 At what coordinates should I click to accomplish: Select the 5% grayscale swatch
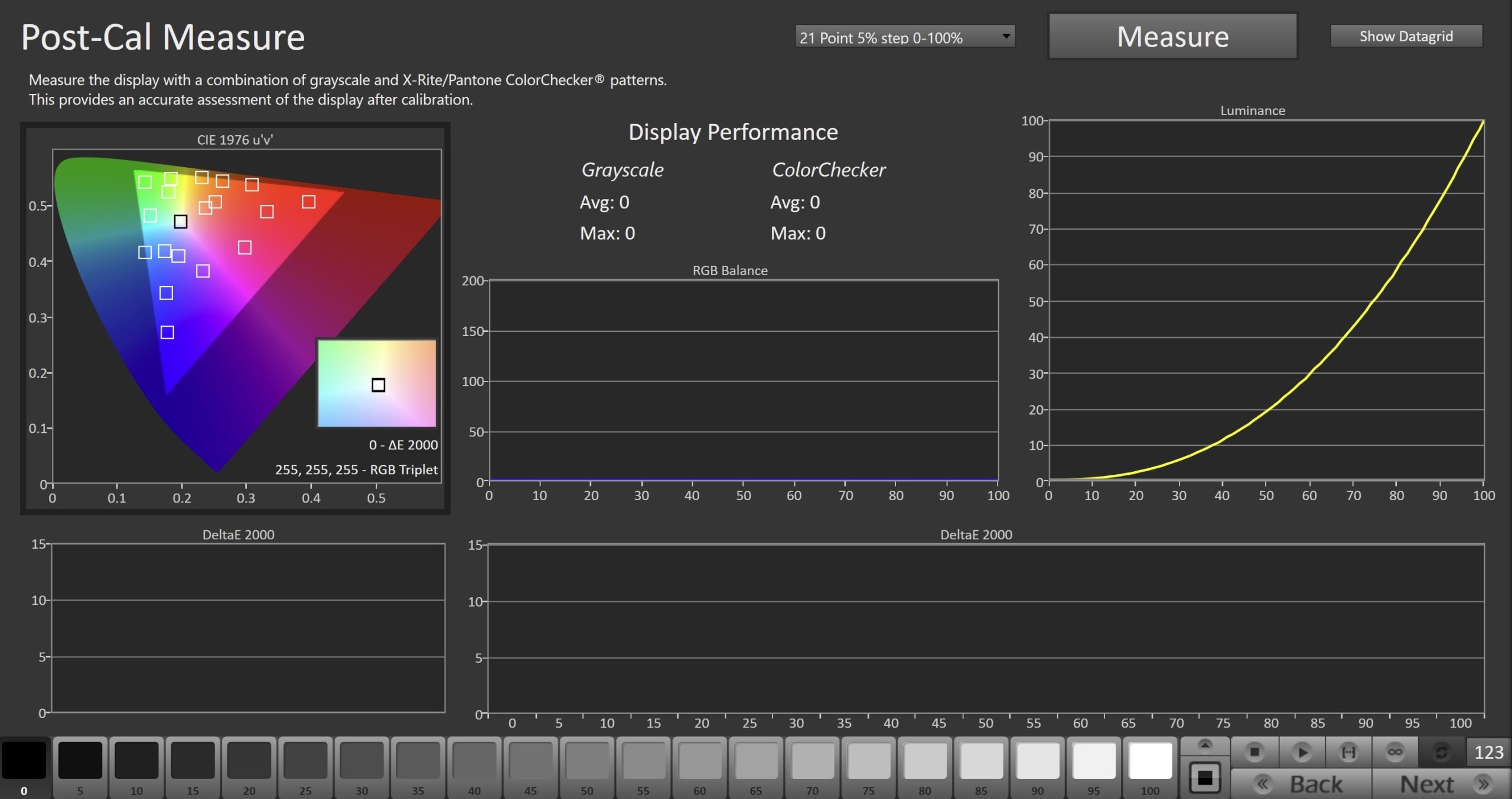80,768
